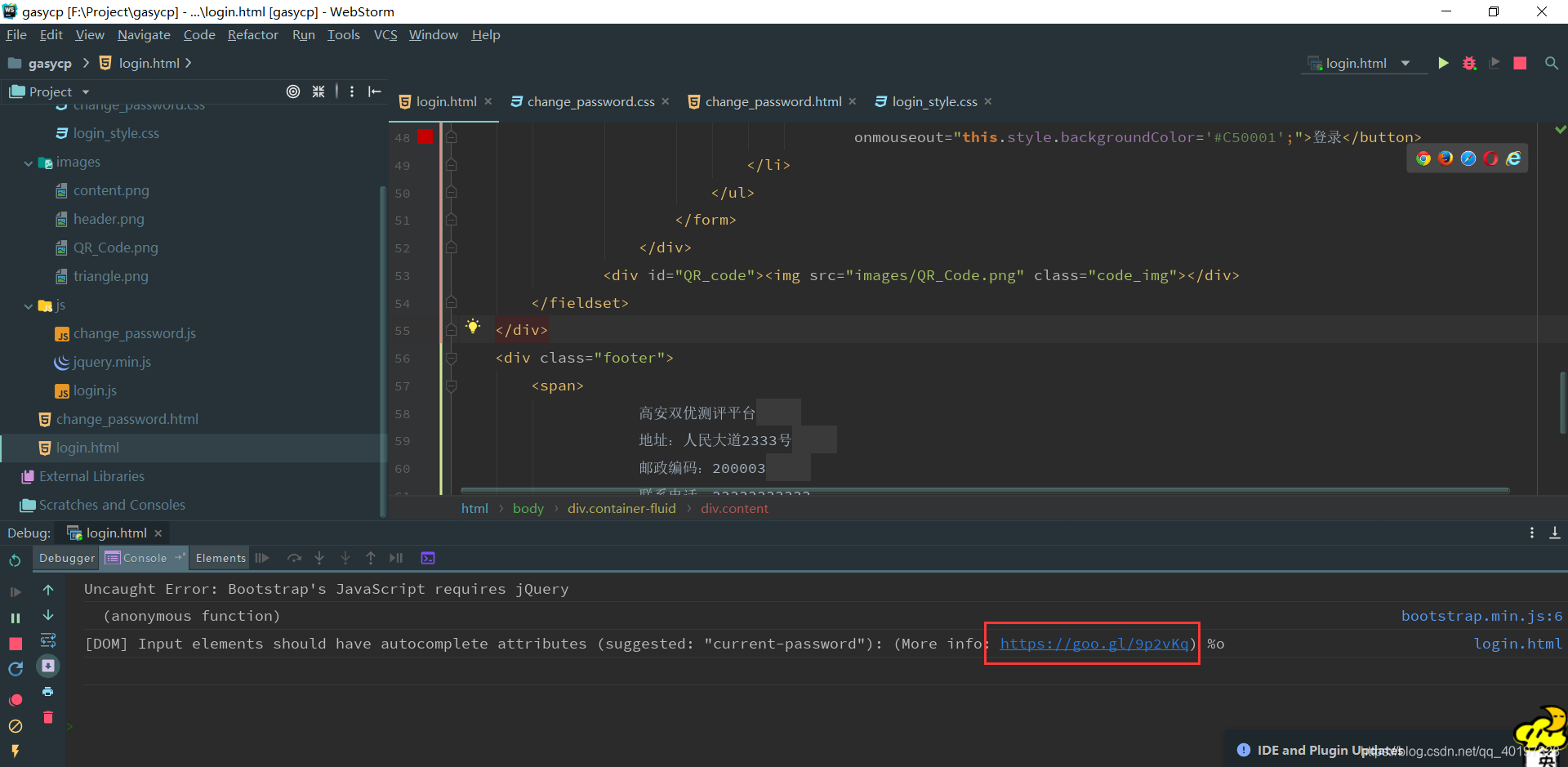1568x767 pixels.
Task: Clear the console using the trash icon
Action: (x=48, y=718)
